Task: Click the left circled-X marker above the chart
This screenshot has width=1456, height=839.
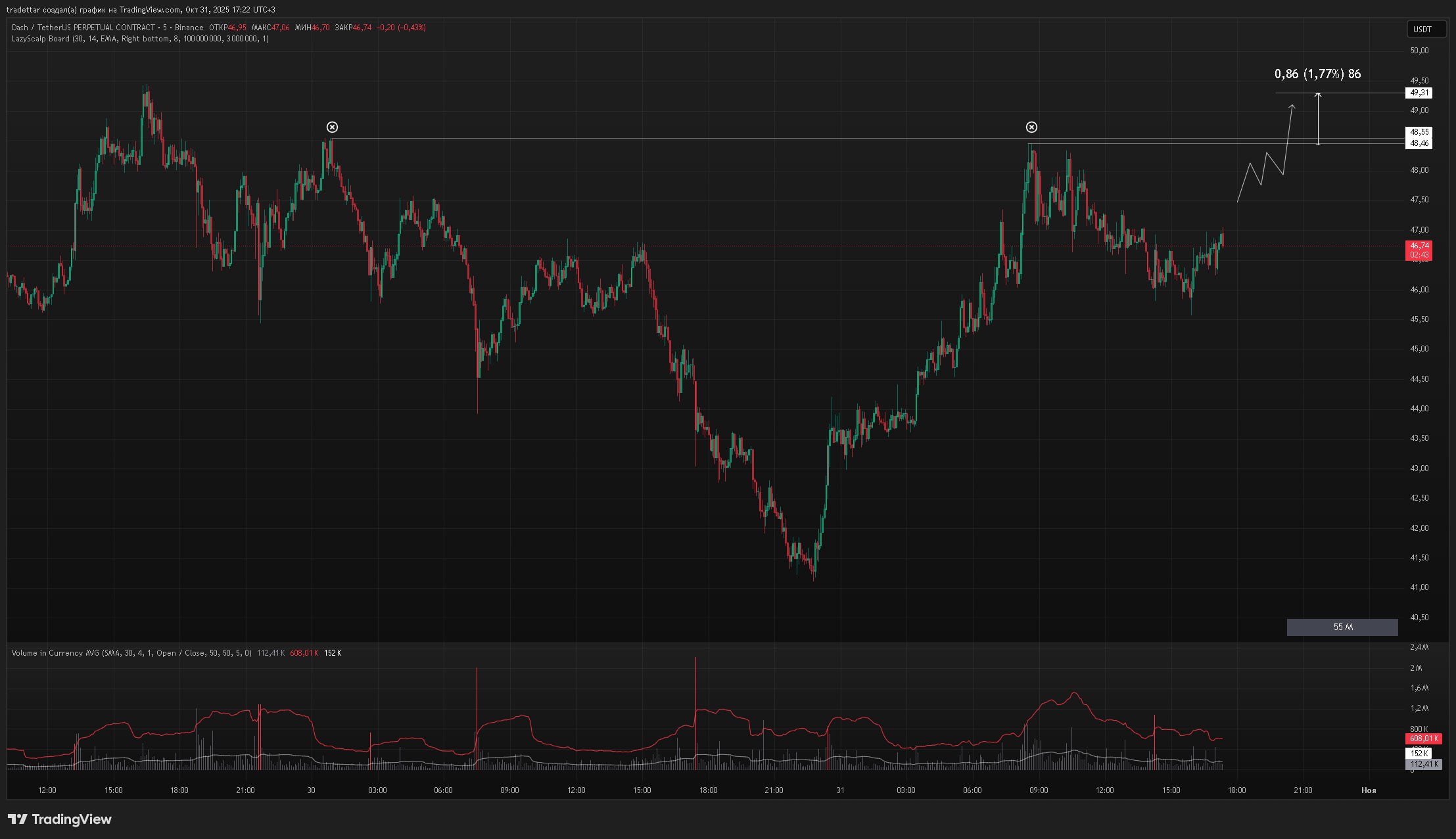Action: tap(332, 127)
